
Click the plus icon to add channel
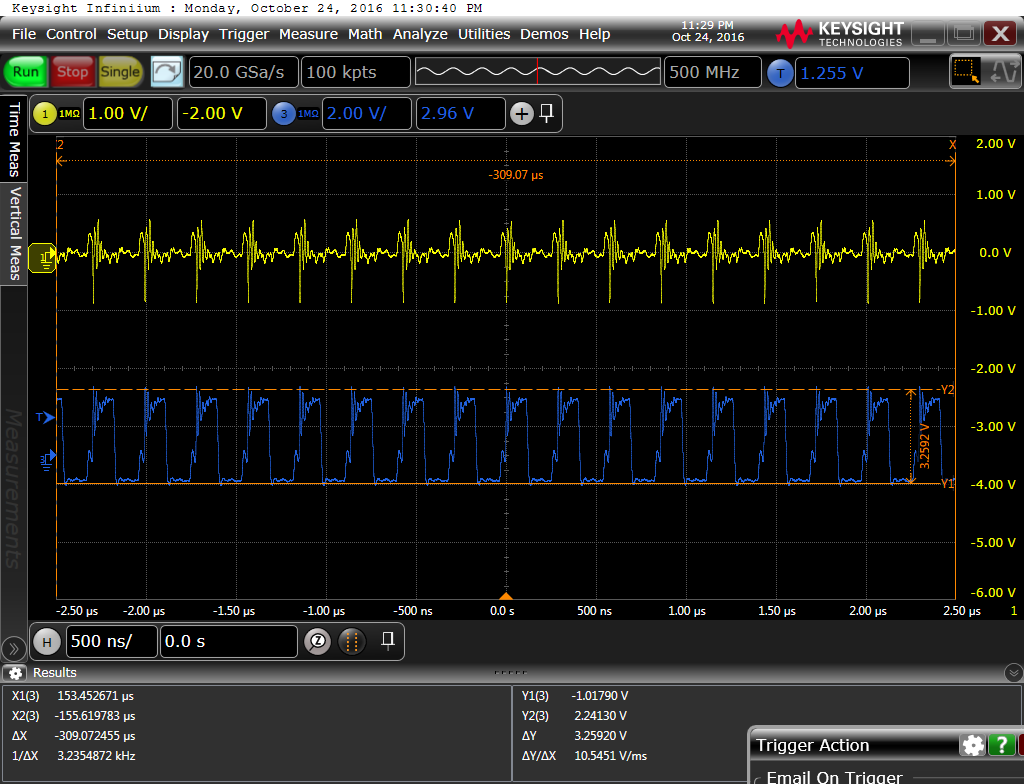pos(521,114)
